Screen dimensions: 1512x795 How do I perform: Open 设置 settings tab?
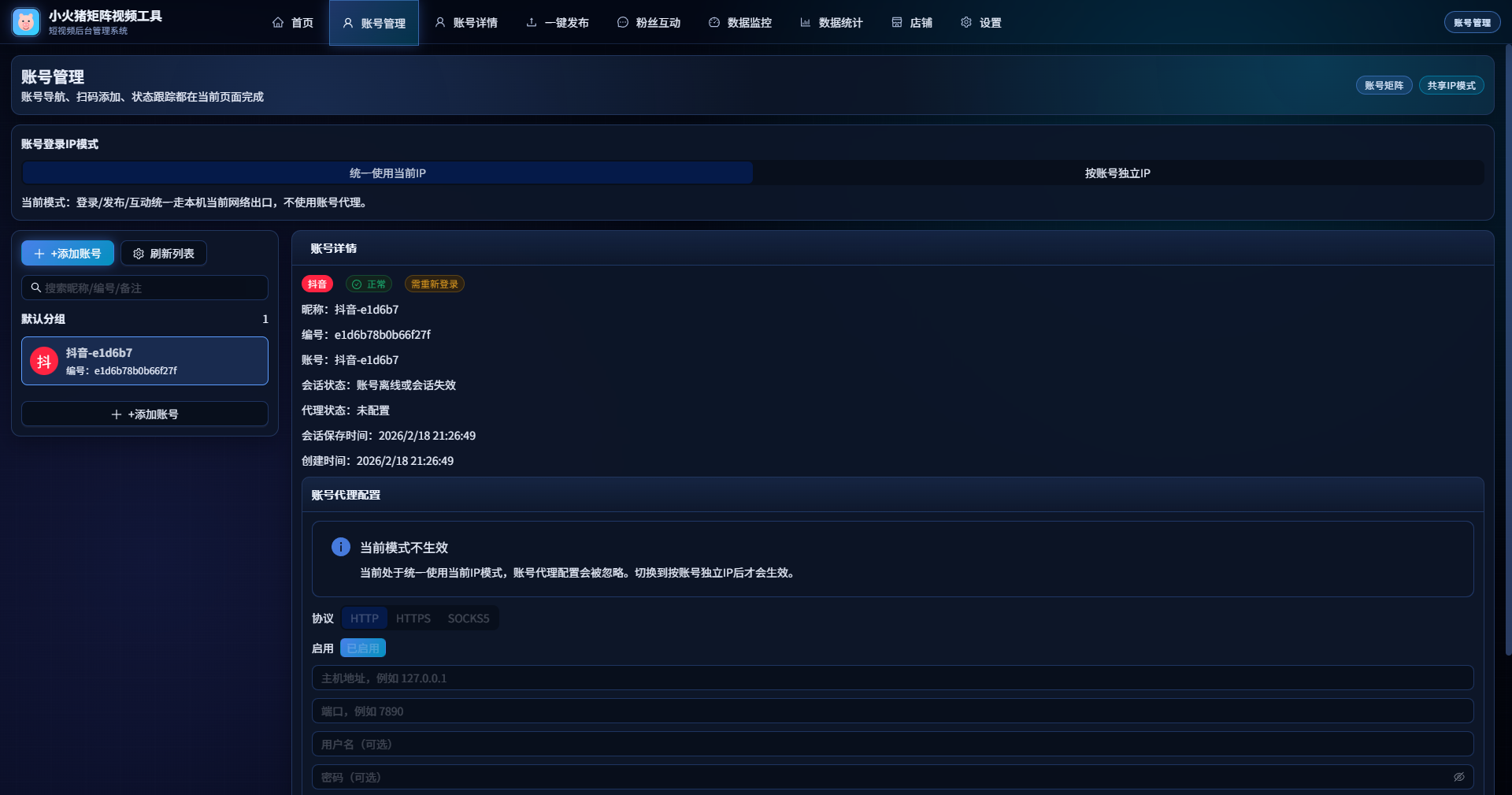(981, 23)
